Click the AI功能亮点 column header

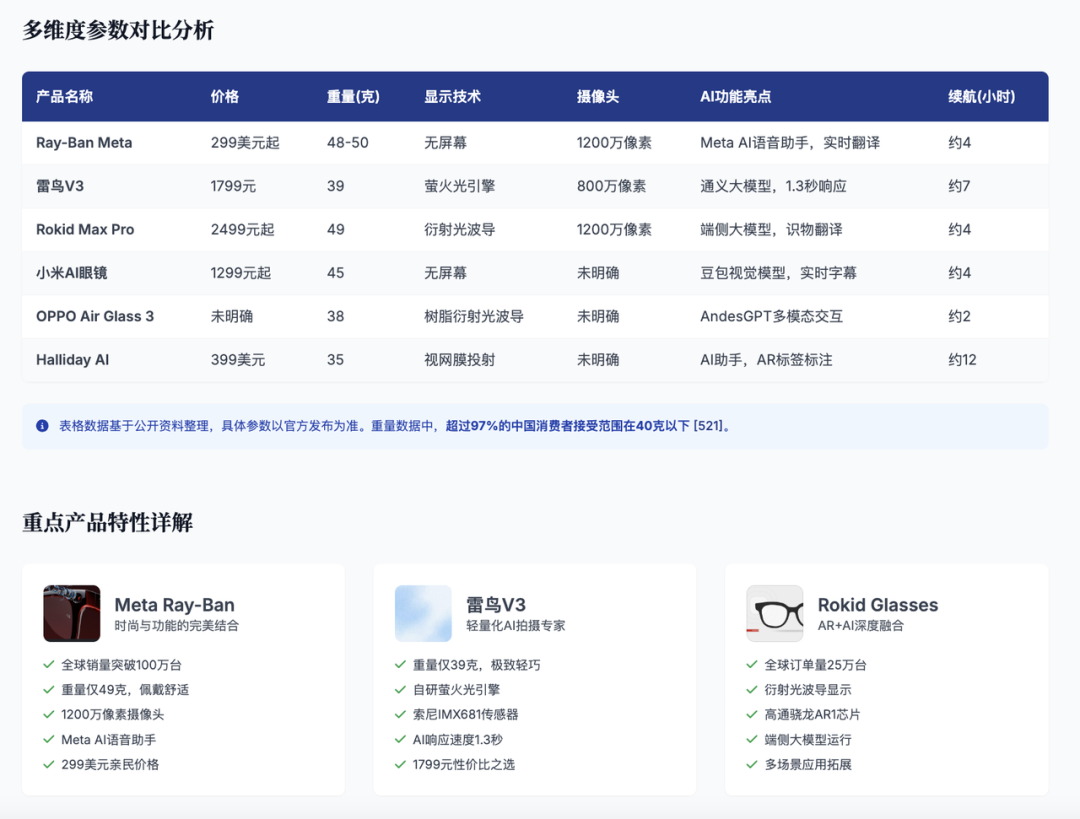(x=736, y=96)
